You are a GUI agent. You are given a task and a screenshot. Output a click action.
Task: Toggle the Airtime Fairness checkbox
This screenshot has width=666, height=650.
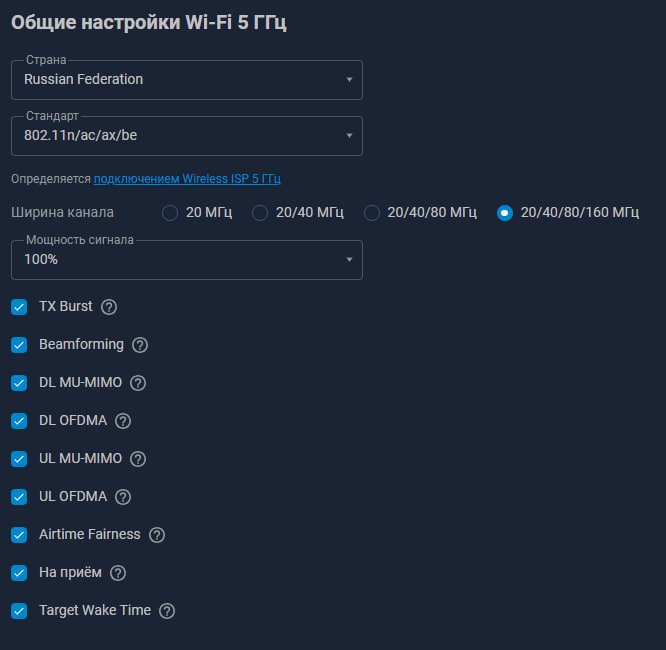(x=19, y=535)
